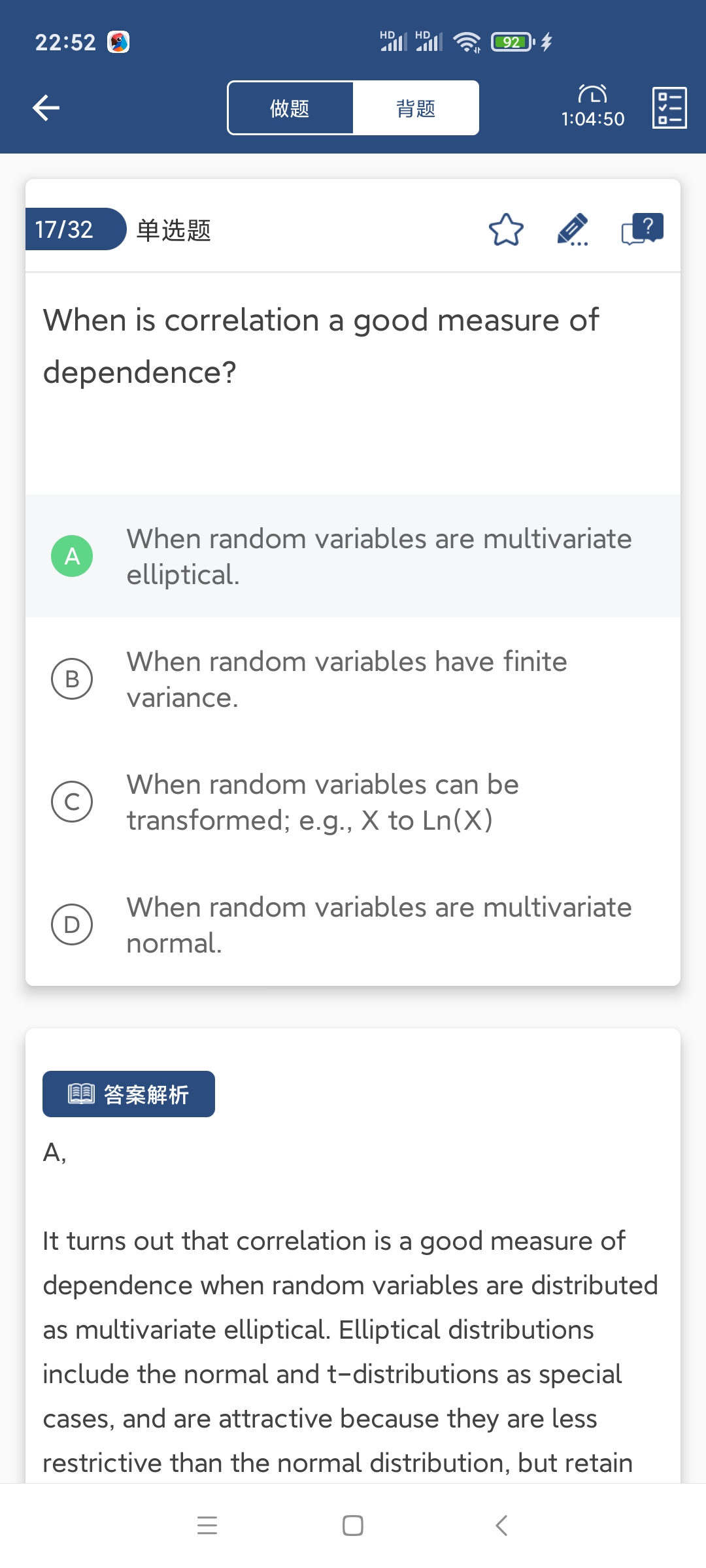
Task: Tap the 答案解析 button
Action: click(129, 1094)
